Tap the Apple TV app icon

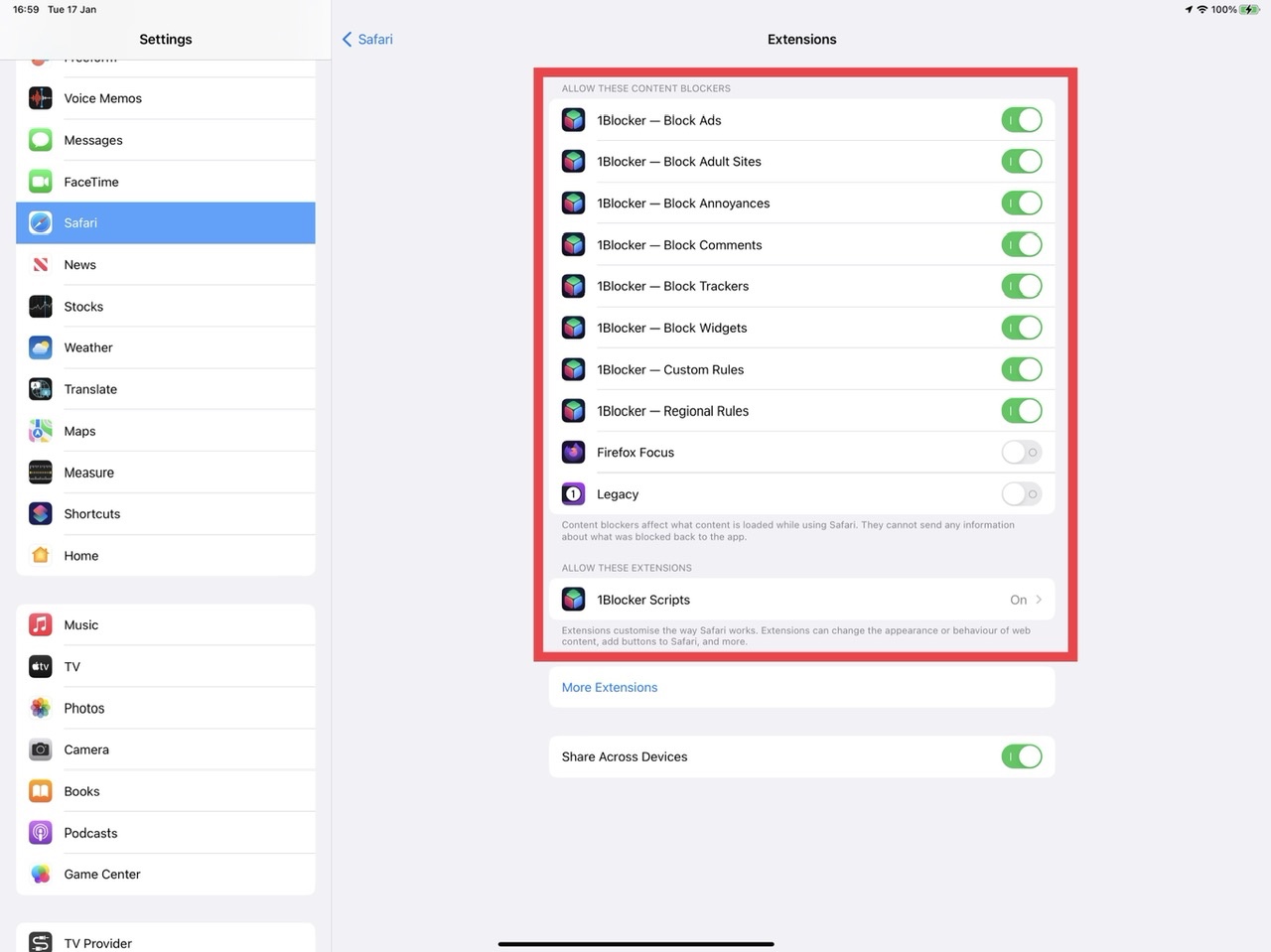tap(41, 666)
